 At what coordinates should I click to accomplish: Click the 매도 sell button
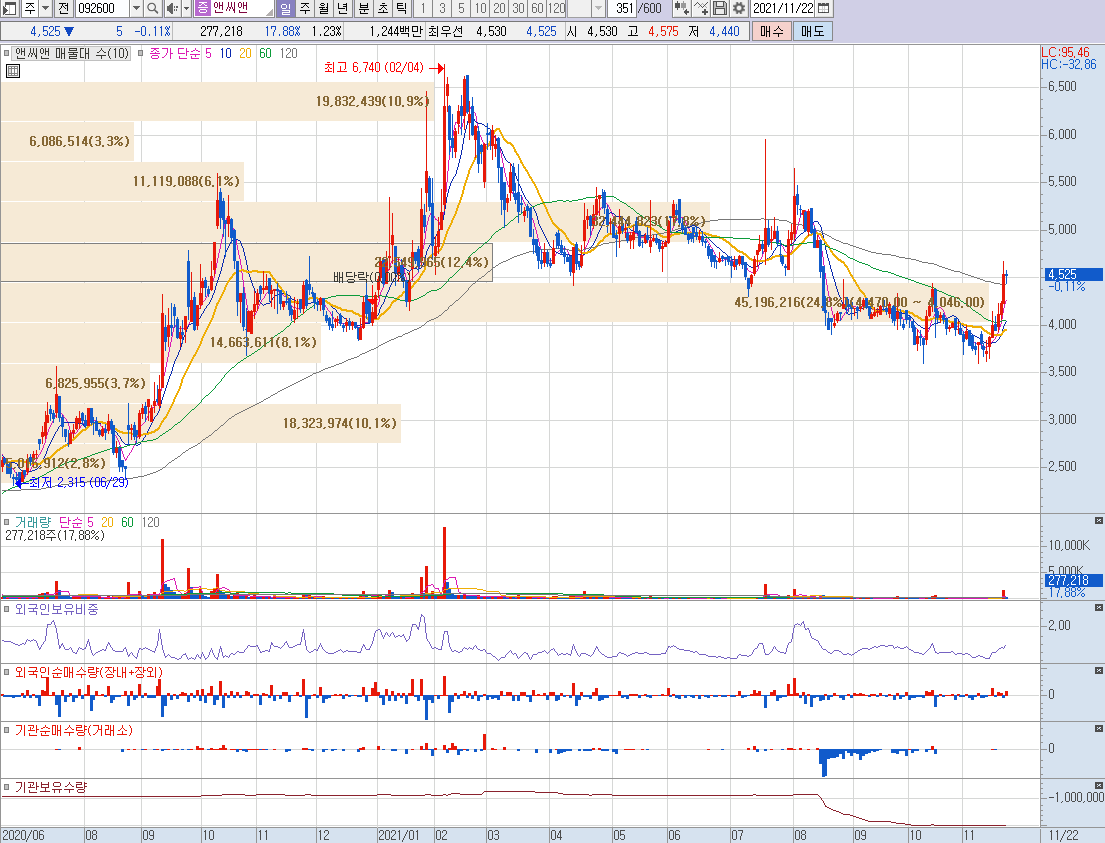click(813, 31)
